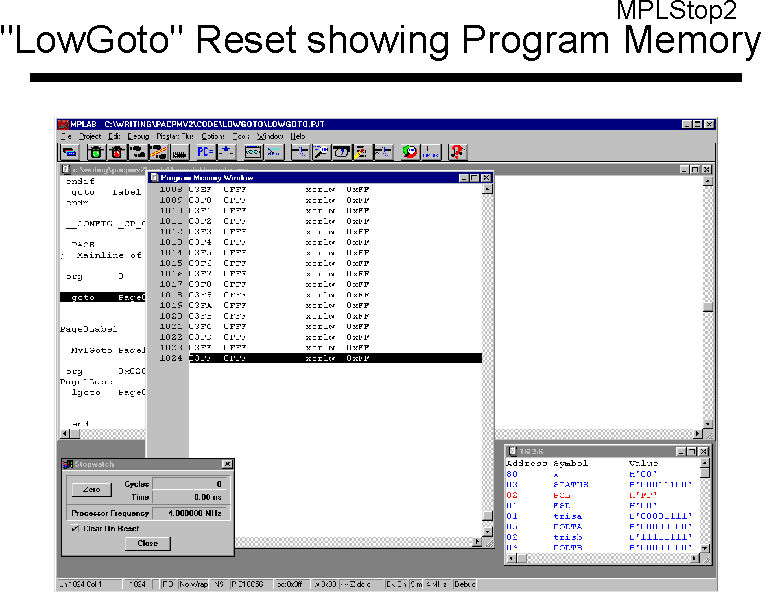This screenshot has height=593, width=763.
Task: Click the magnifying glass toolbar icon
Action: 321,152
